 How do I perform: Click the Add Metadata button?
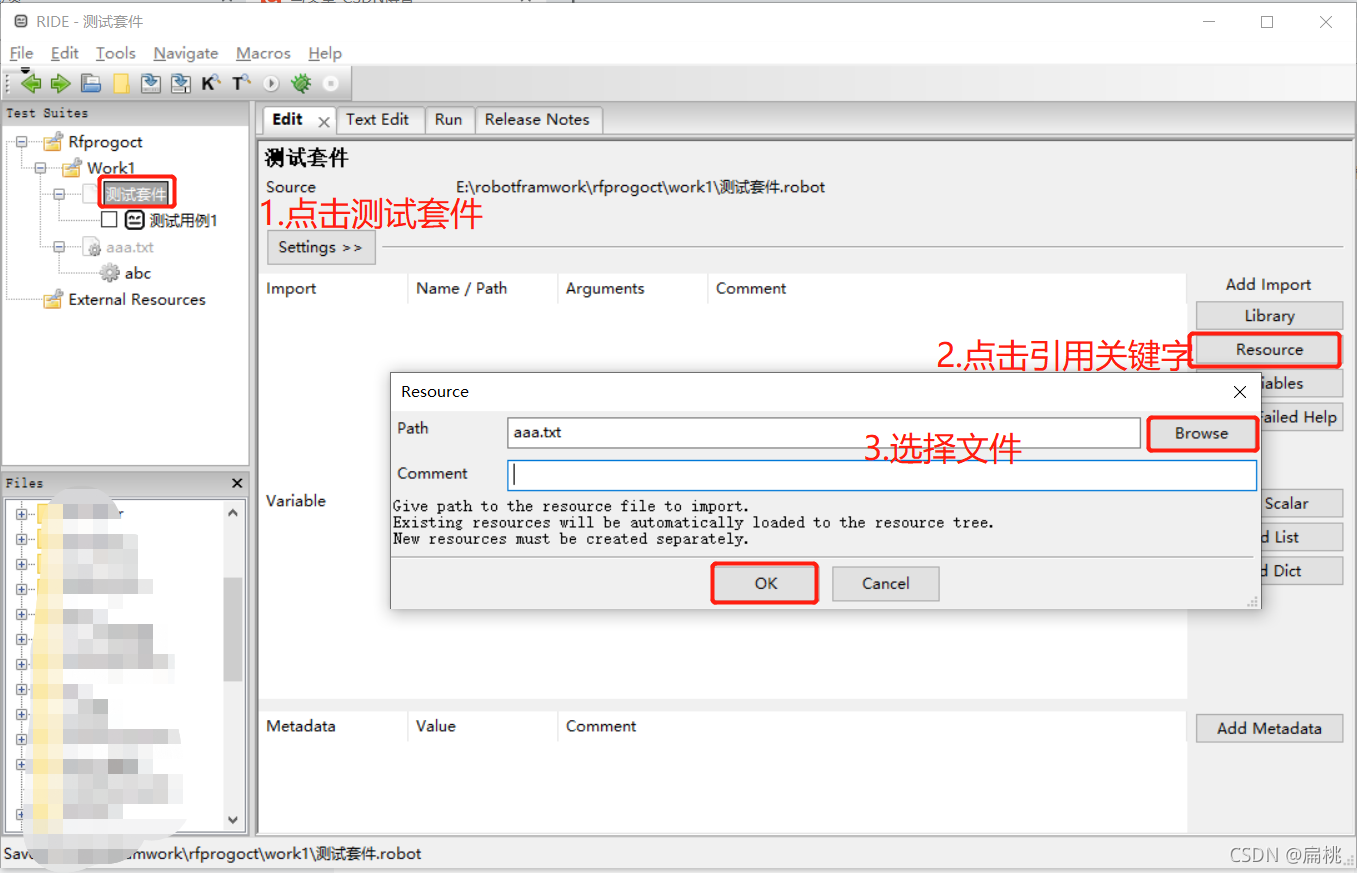[x=1268, y=728]
